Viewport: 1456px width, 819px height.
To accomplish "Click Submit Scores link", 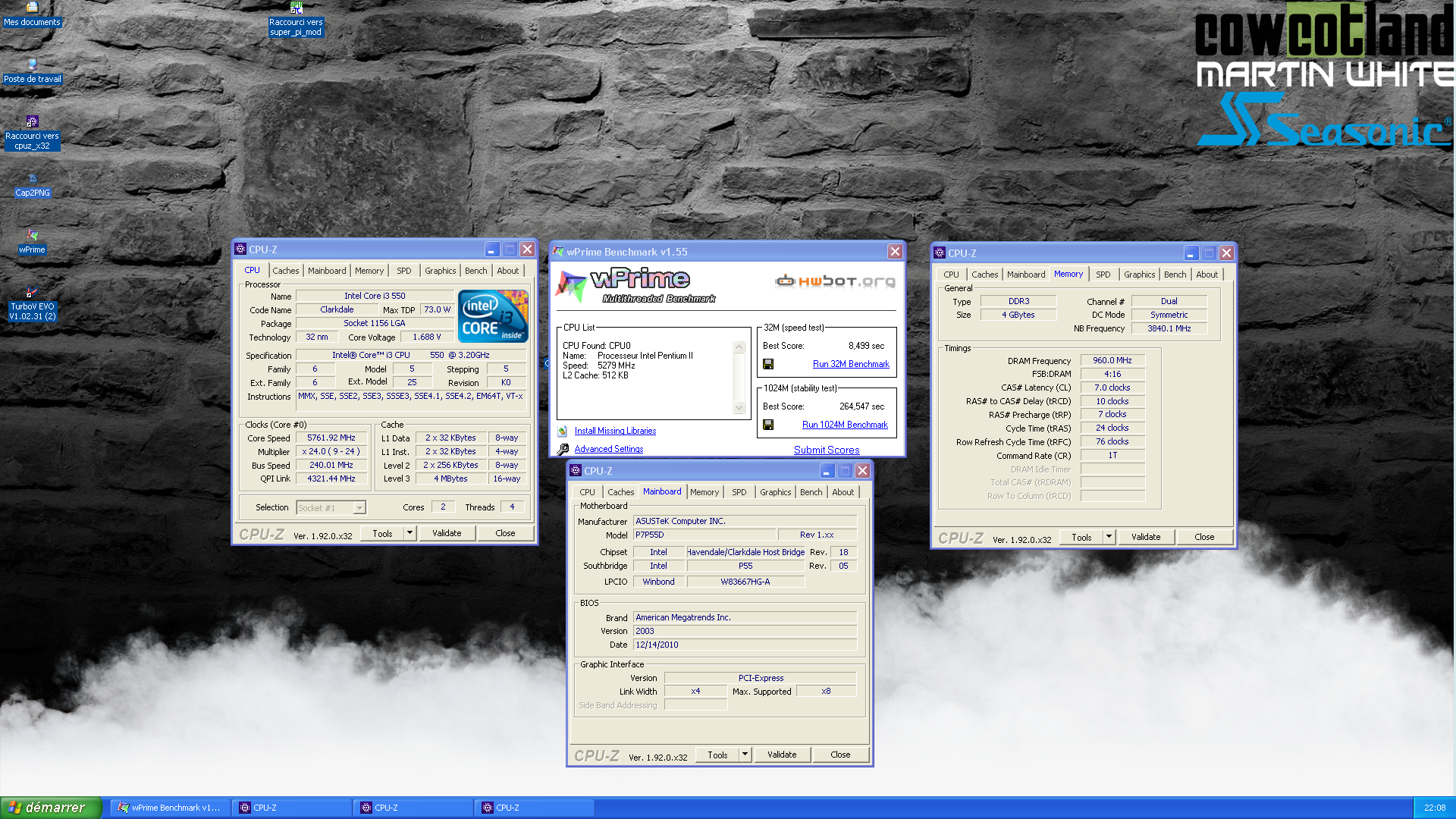I will click(x=827, y=450).
